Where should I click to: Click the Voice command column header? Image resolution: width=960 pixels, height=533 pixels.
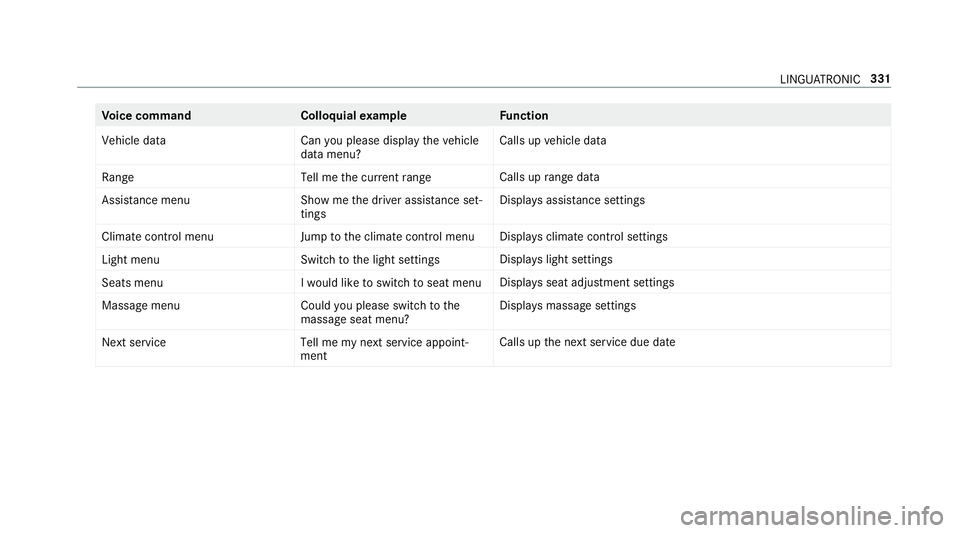(146, 116)
